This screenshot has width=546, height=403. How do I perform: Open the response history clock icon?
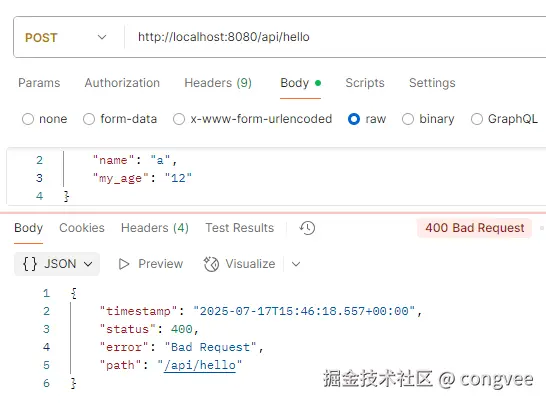pos(307,228)
